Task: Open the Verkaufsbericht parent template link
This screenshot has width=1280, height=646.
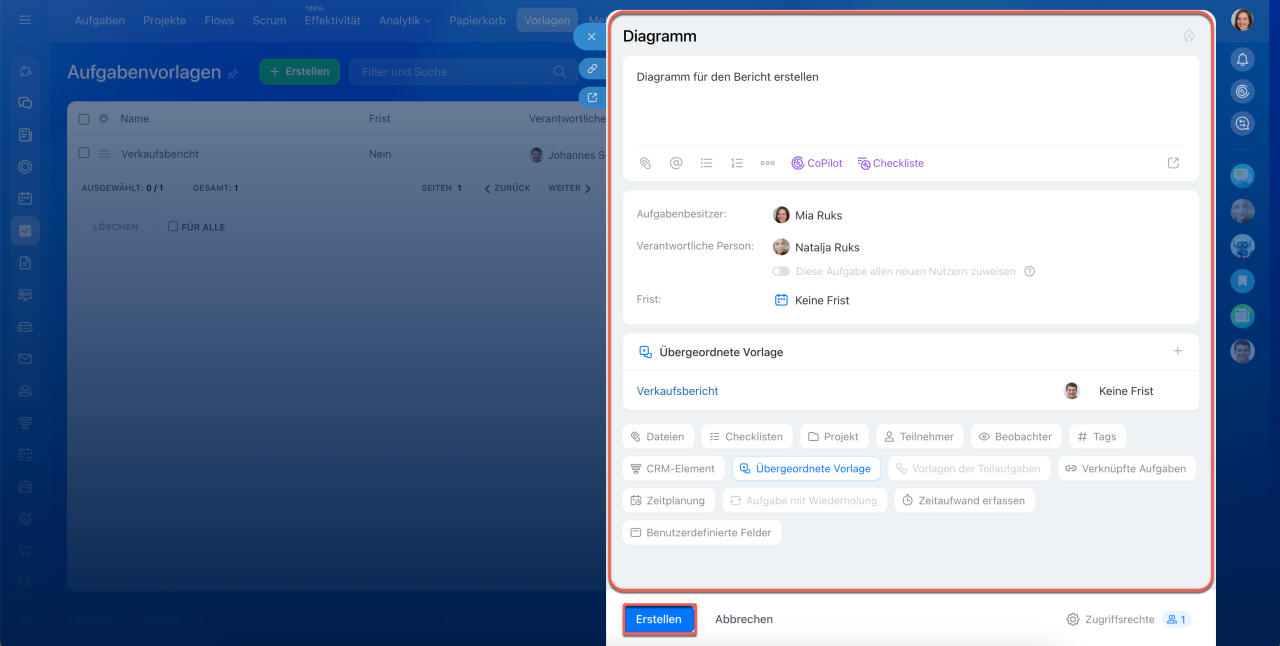Action: coord(677,391)
